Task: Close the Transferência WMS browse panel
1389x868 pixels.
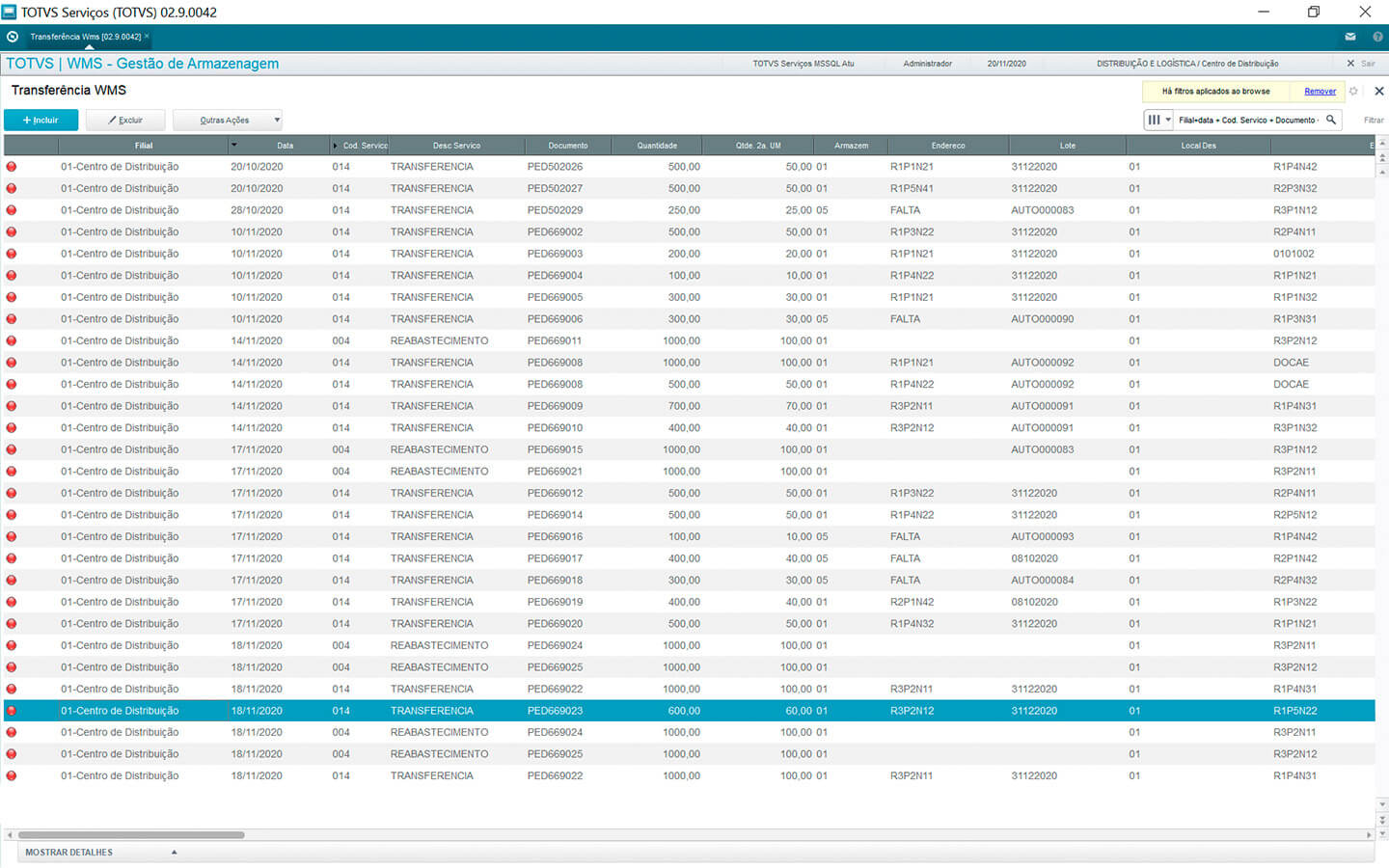Action: pyautogui.click(x=1378, y=92)
